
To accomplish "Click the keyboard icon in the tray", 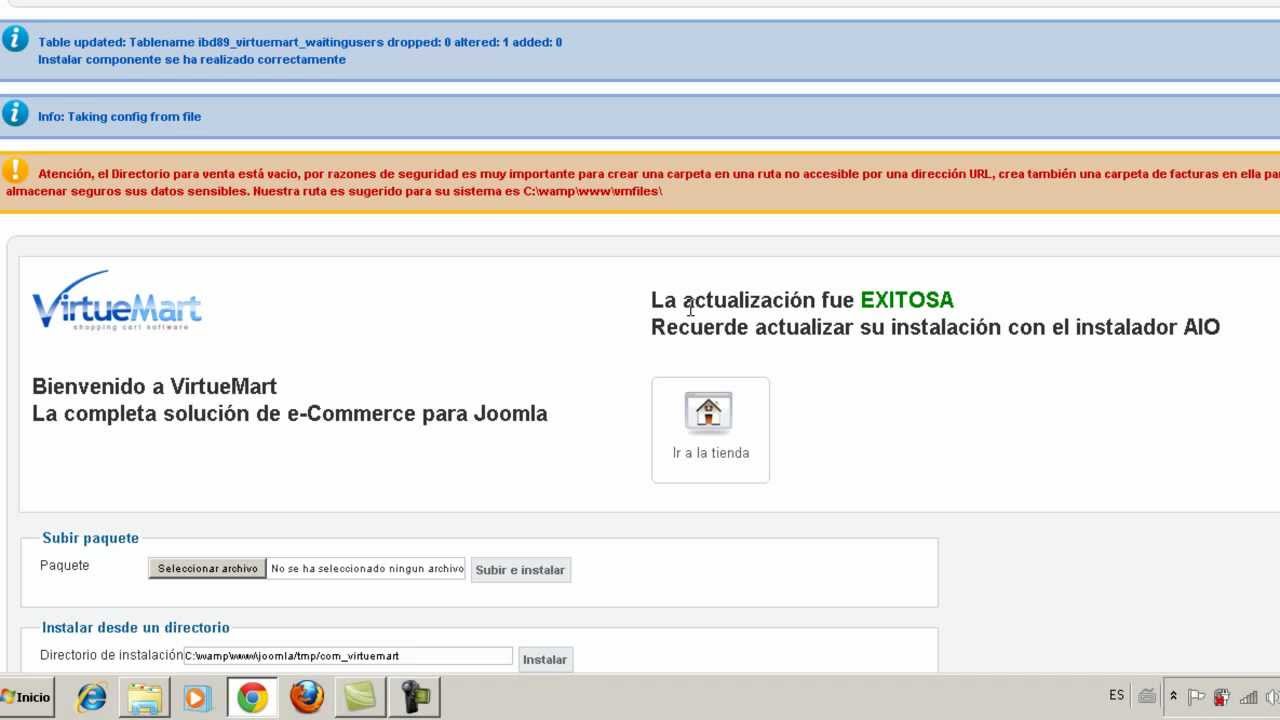I will [1148, 696].
